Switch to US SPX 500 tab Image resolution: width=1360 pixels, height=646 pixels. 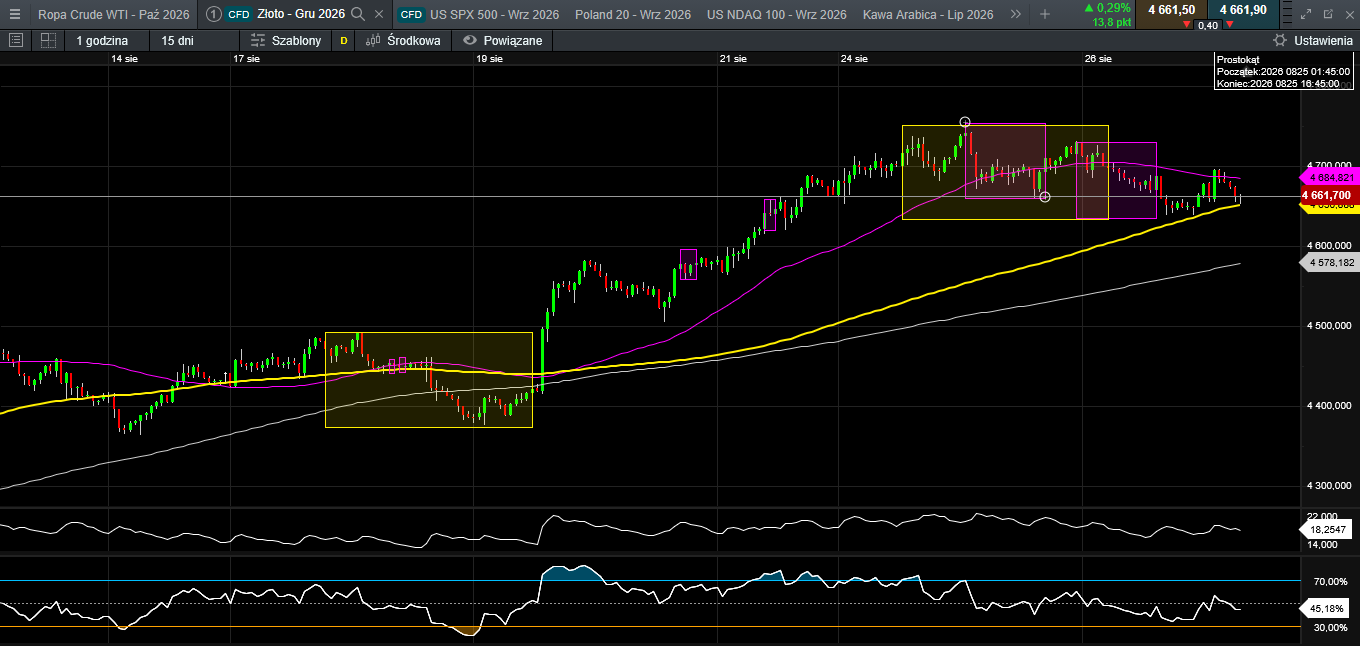[x=478, y=14]
